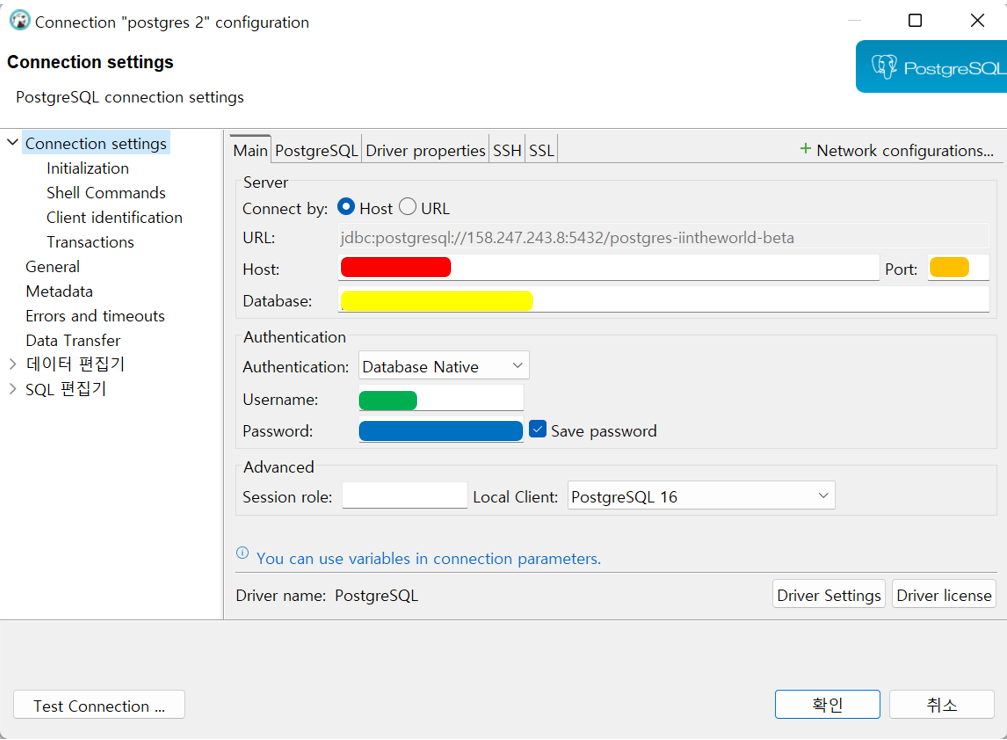Switch to the PostgreSQL tab
This screenshot has height=740, width=1007.
[316, 150]
